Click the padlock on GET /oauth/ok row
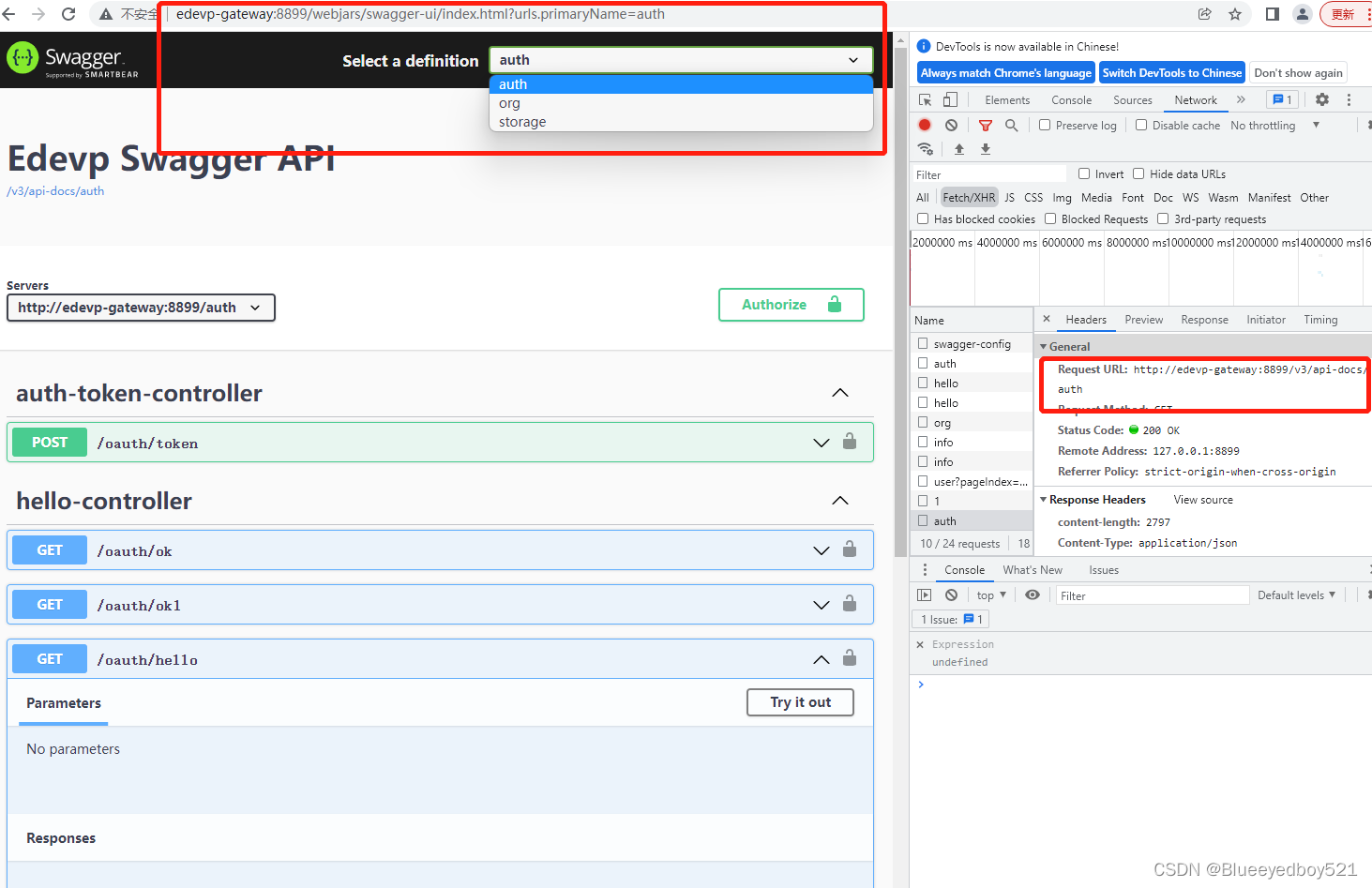The height and width of the screenshot is (888, 1372). point(850,549)
